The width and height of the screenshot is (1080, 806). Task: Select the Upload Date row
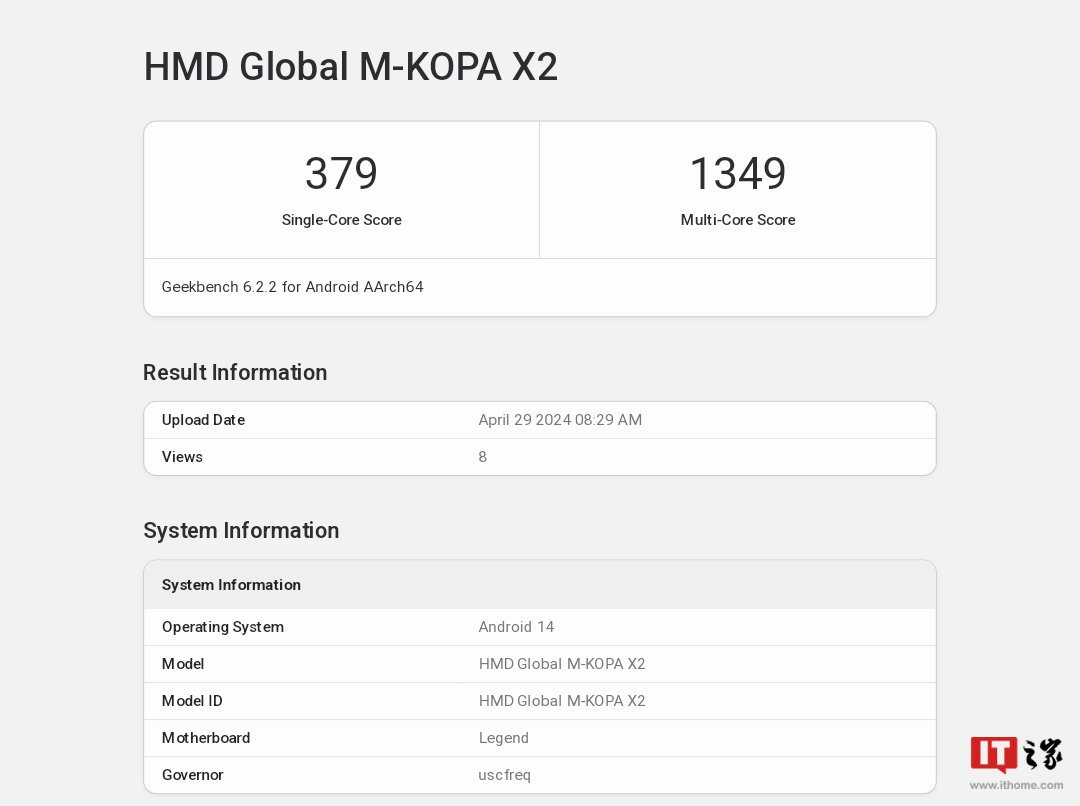point(540,420)
